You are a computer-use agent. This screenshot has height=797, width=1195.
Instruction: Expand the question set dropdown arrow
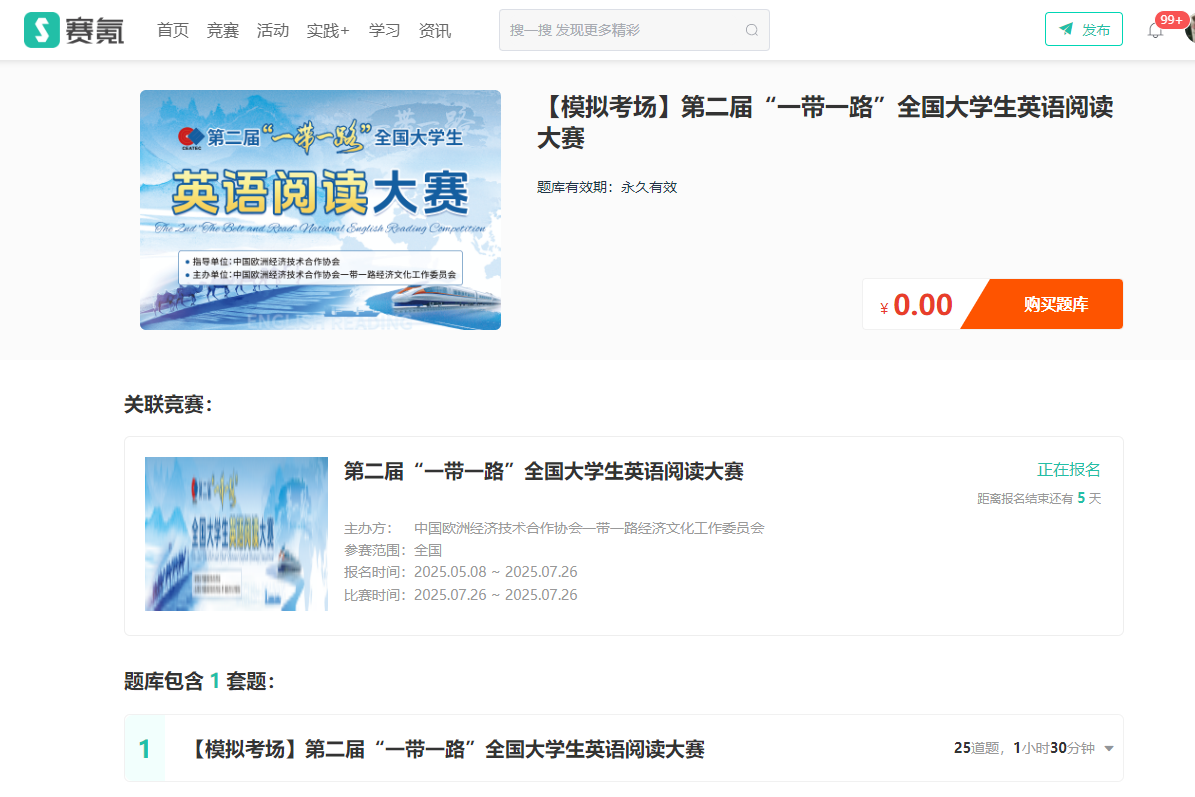click(1109, 749)
